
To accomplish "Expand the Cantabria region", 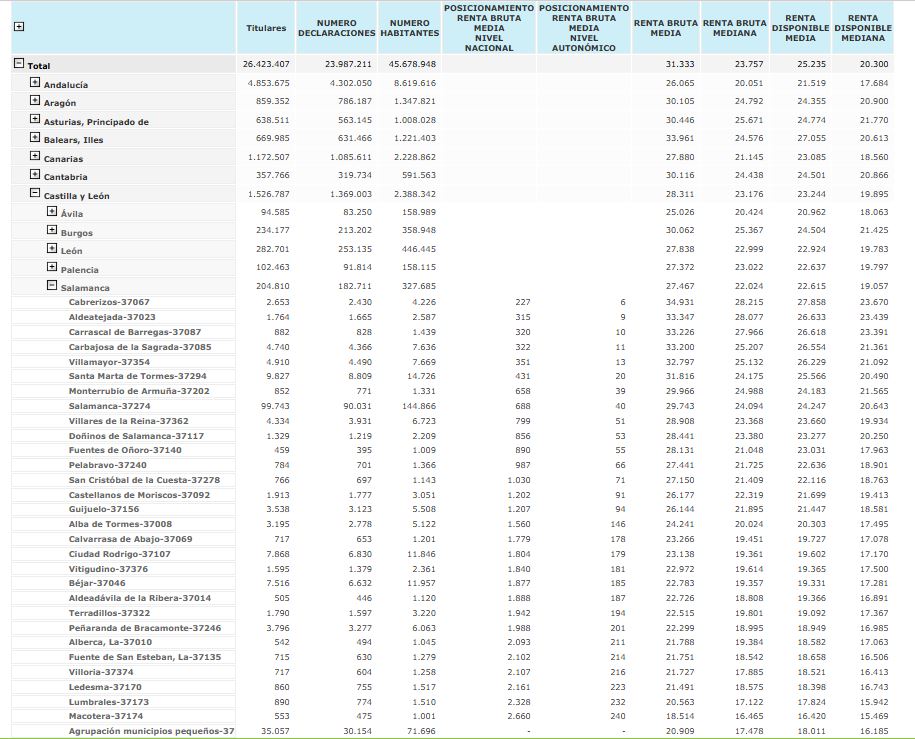I will [35, 176].
